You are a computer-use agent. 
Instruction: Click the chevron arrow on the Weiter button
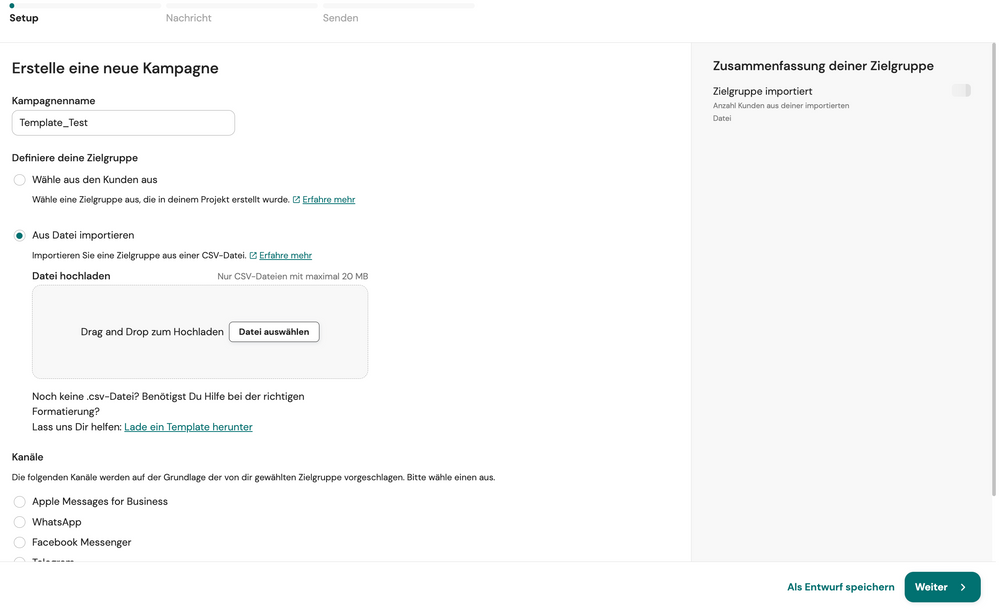pos(963,587)
